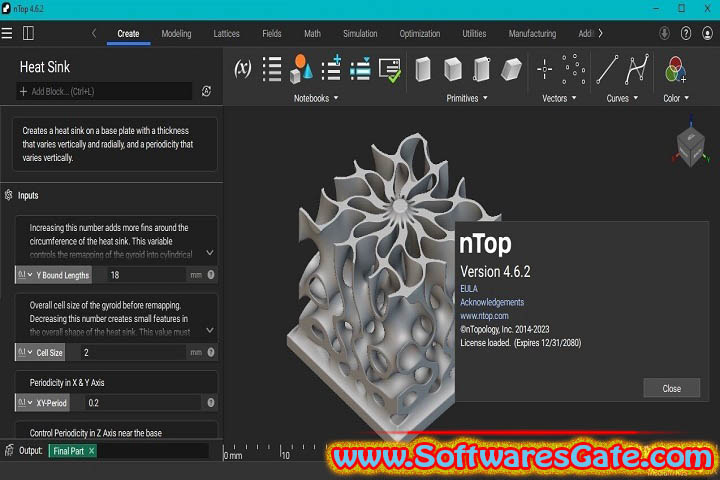Click the checked notebook panel icon
Image resolution: width=720 pixels, height=480 pixels.
(390, 70)
